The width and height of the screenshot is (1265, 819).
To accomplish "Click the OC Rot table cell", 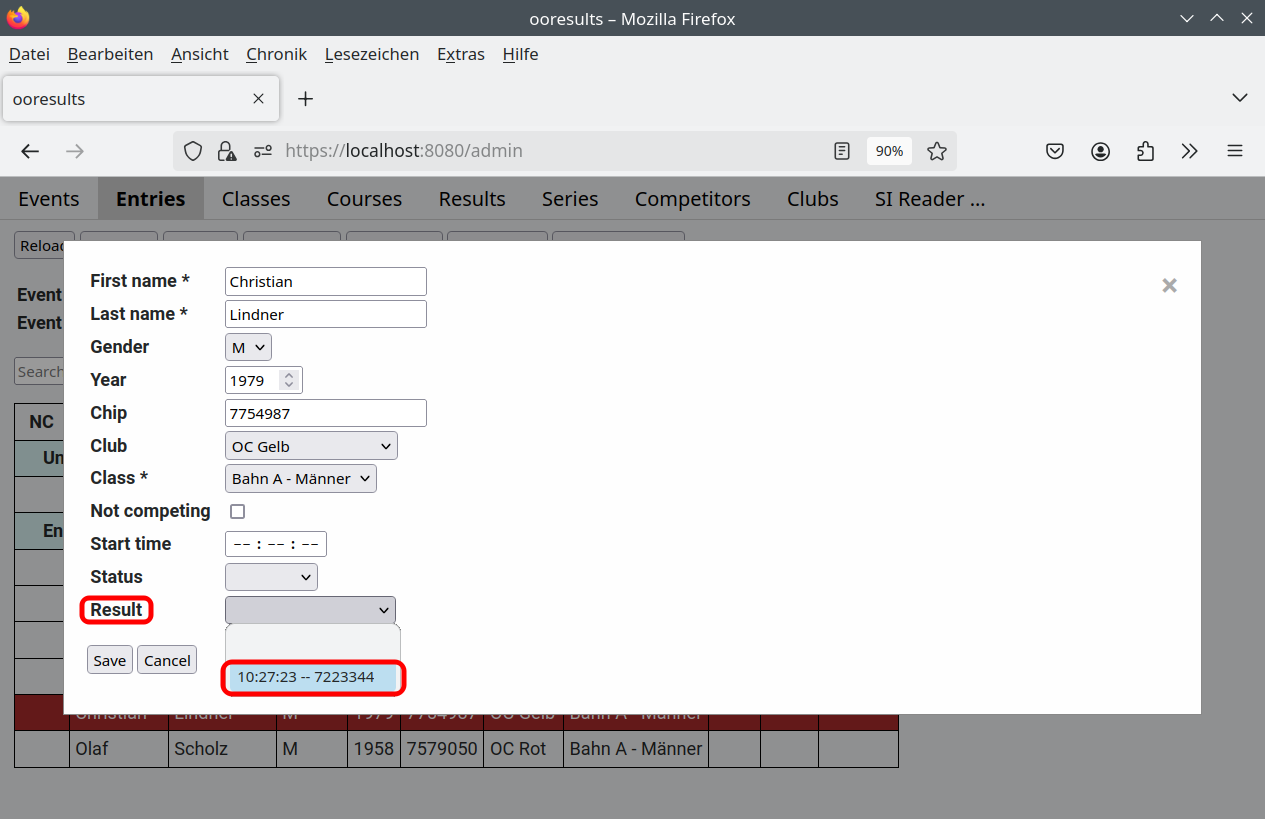I will click(x=523, y=749).
